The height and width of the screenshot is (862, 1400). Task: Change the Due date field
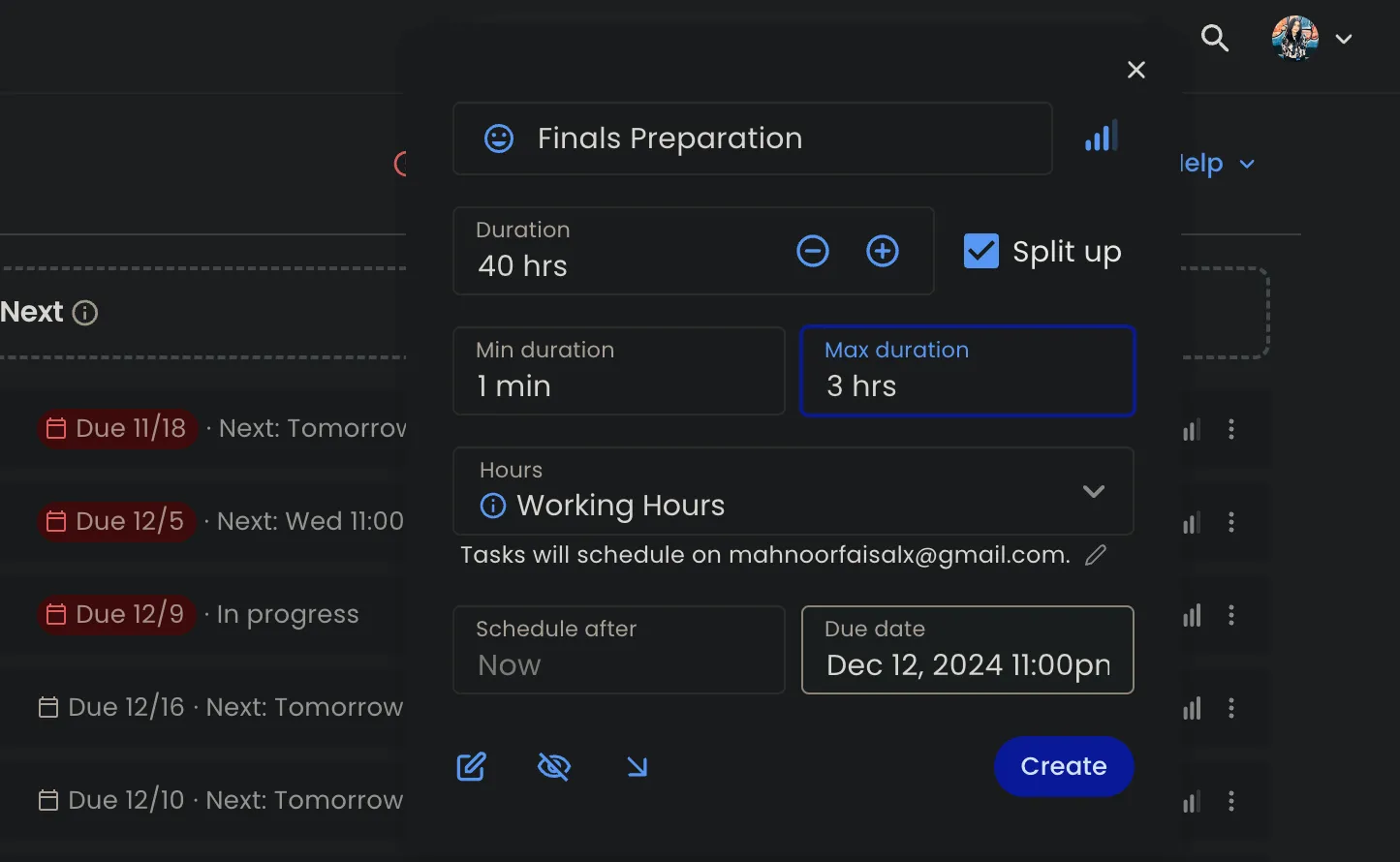968,650
